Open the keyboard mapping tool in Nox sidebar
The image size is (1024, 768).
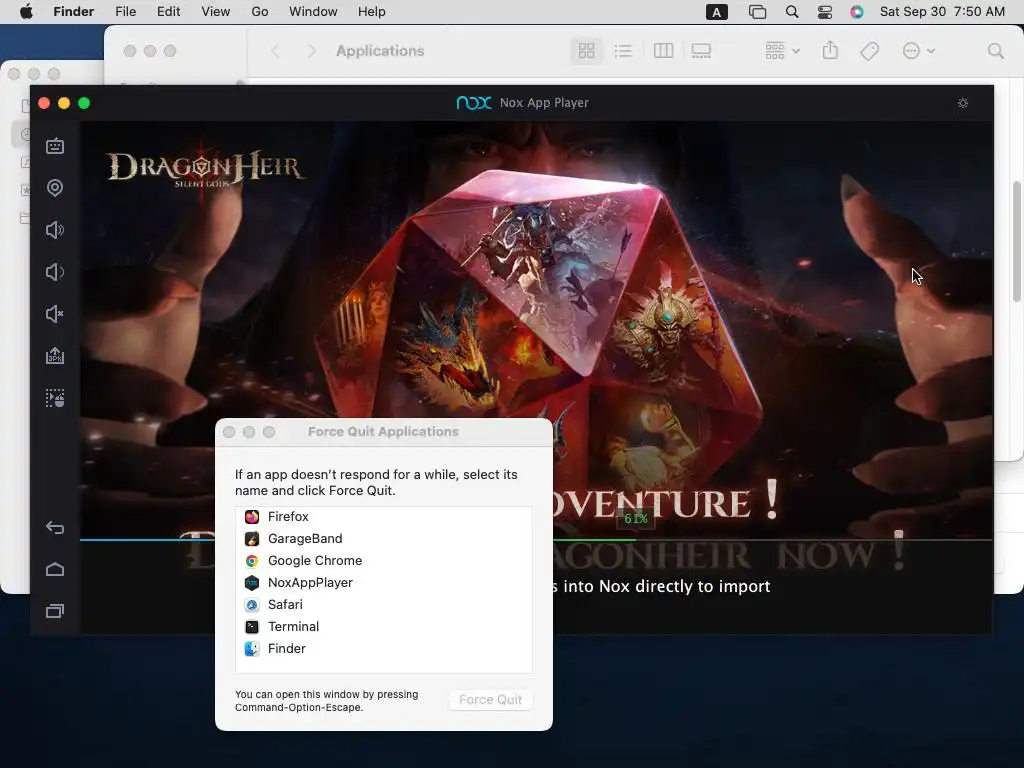pyautogui.click(x=55, y=146)
